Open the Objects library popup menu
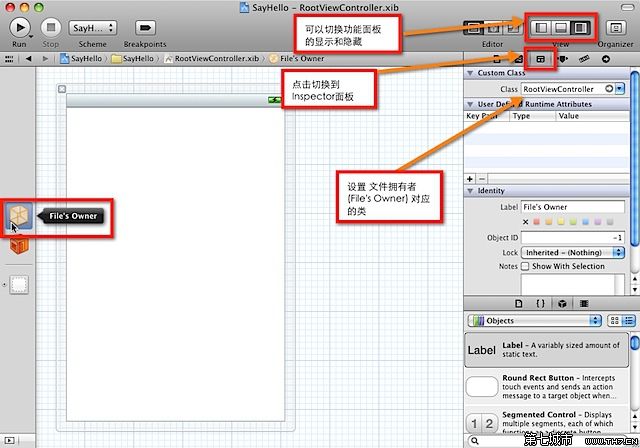This screenshot has width=640, height=448. pyautogui.click(x=535, y=320)
